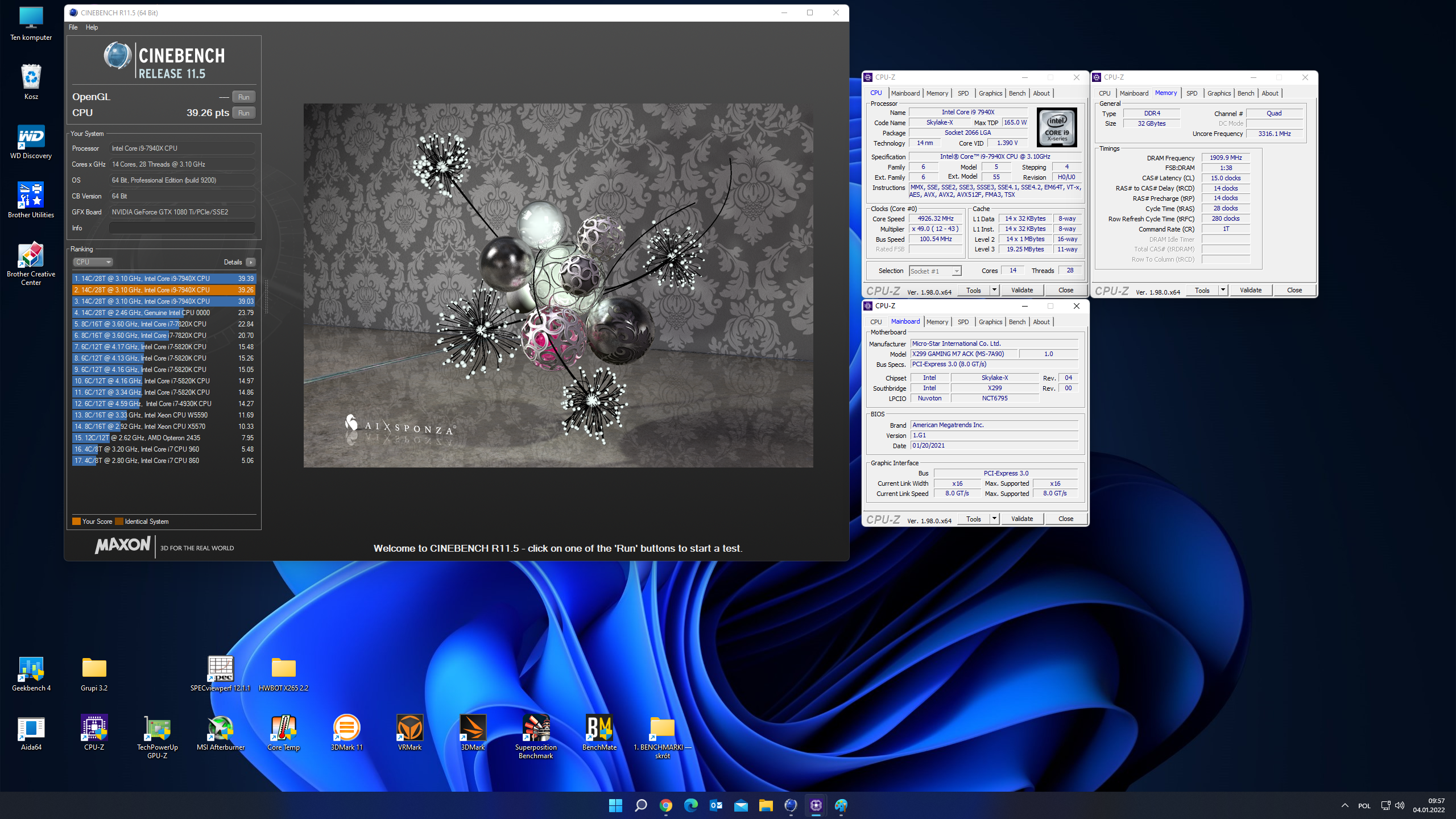Viewport: 1456px width, 819px height.
Task: Open Brother Utilities shortcut
Action: pyautogui.click(x=31, y=201)
